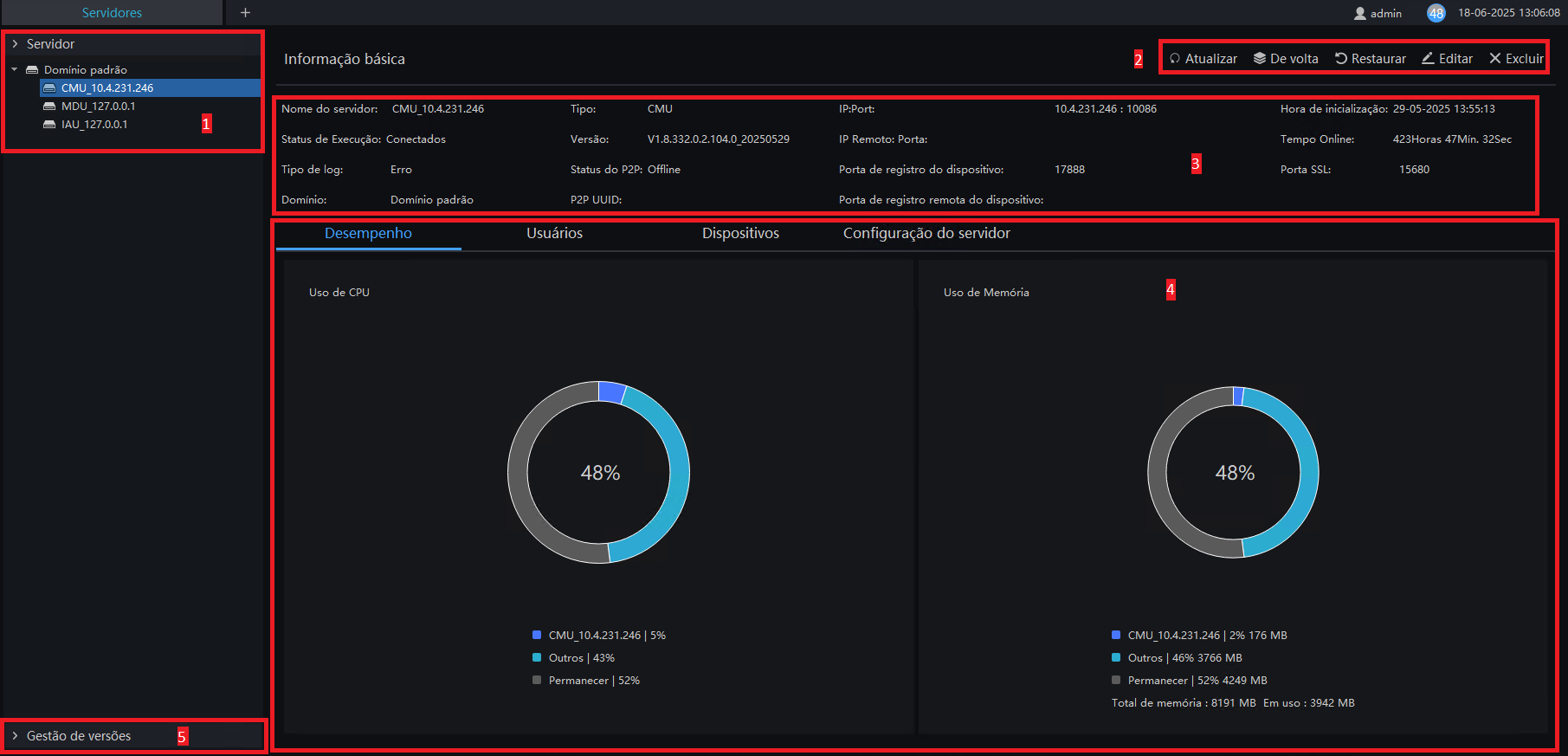Add a new tab with plus icon

click(246, 13)
